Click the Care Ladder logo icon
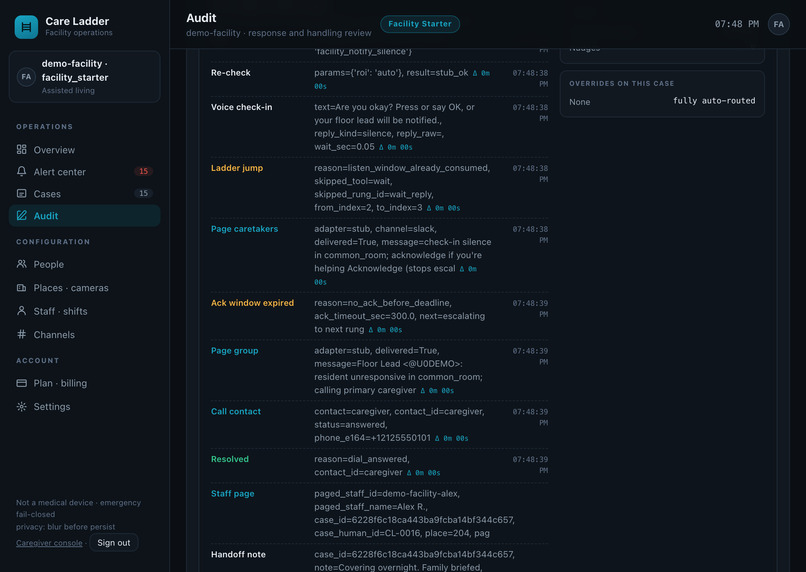 point(26,27)
